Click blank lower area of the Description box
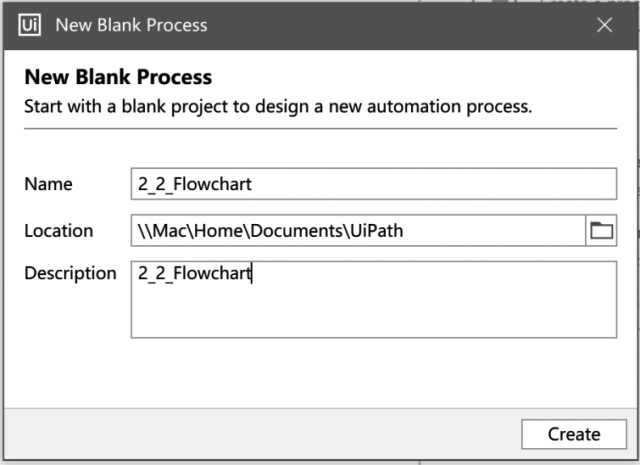The image size is (640, 465). tap(373, 314)
